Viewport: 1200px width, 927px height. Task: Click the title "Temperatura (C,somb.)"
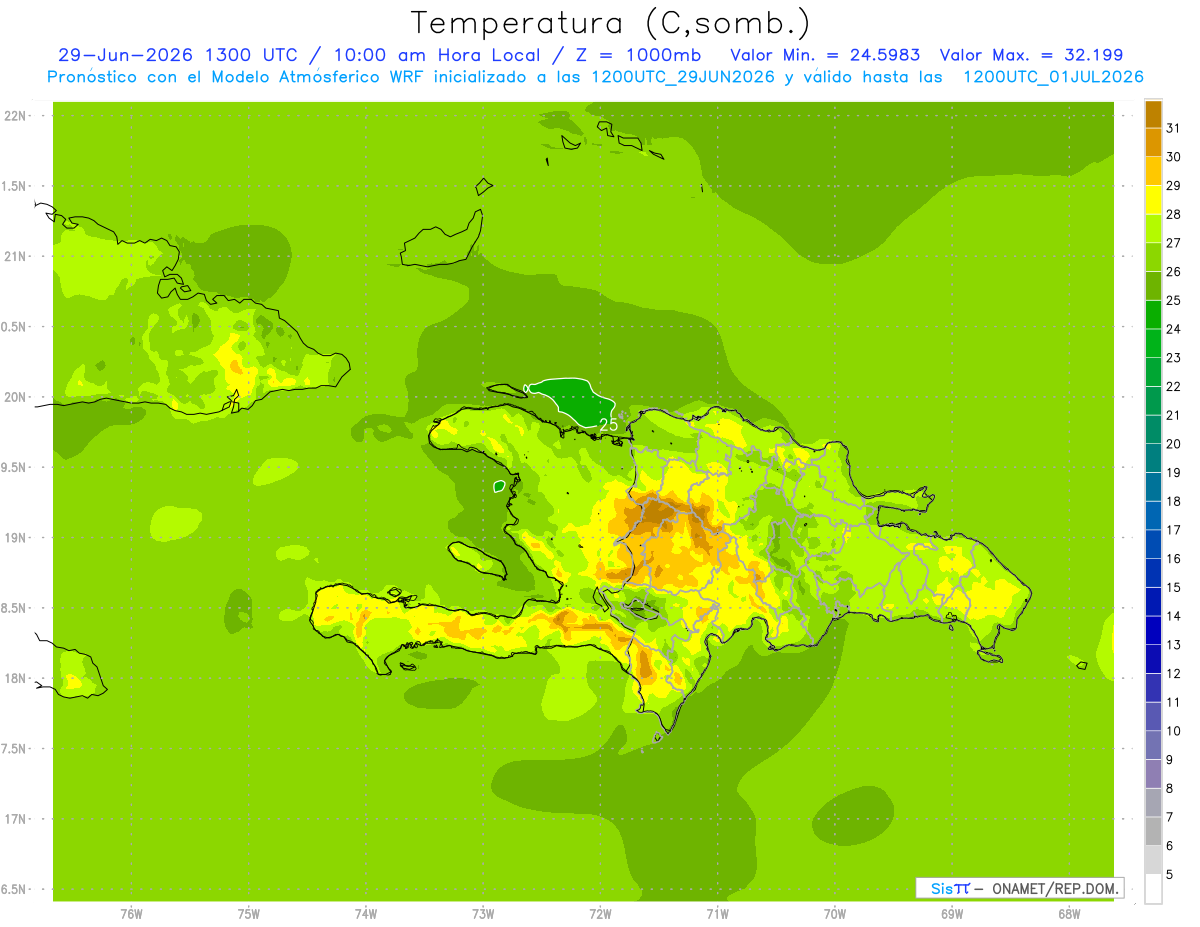610,24
